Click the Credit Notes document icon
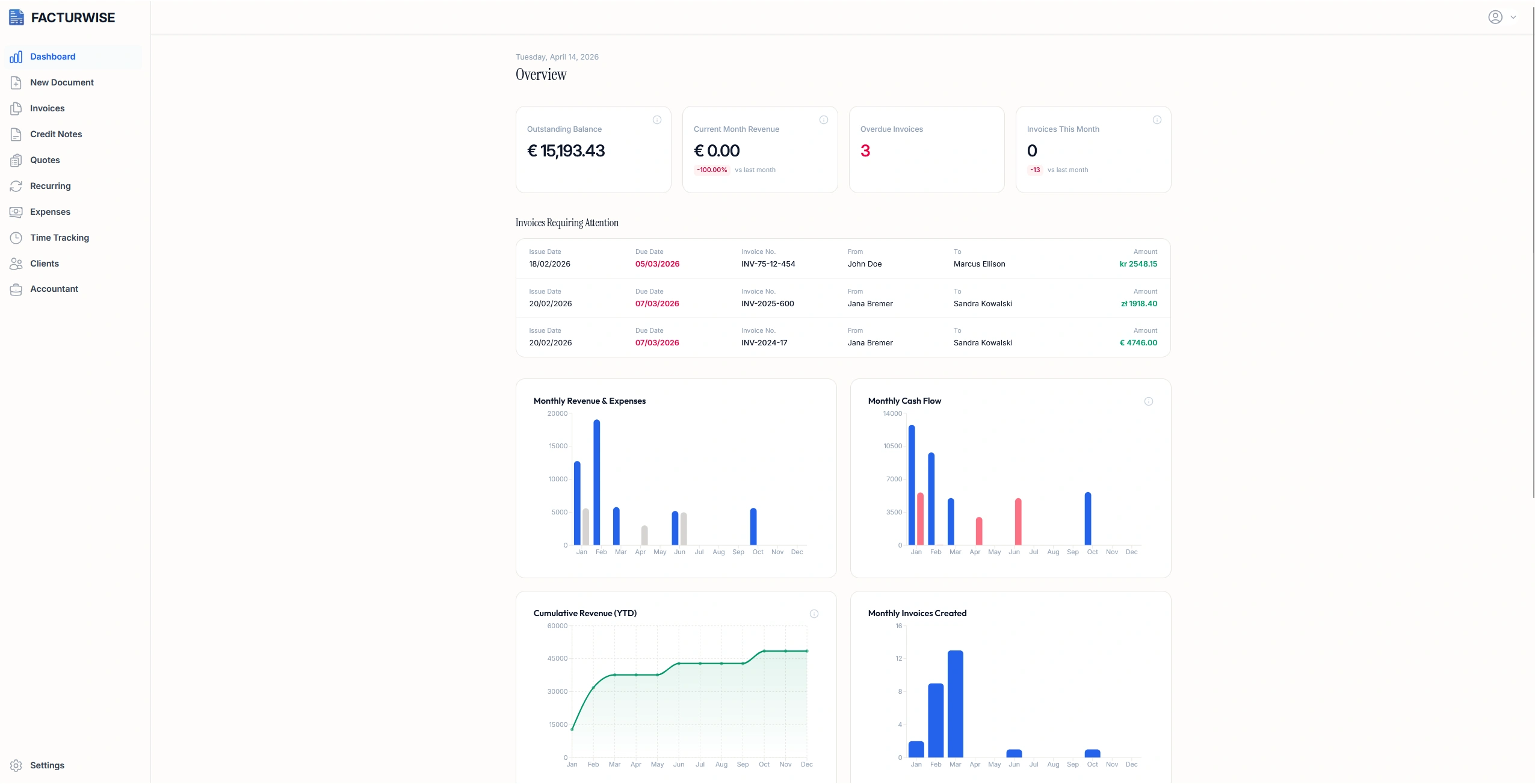Viewport: 1535px width, 784px height. [16, 134]
